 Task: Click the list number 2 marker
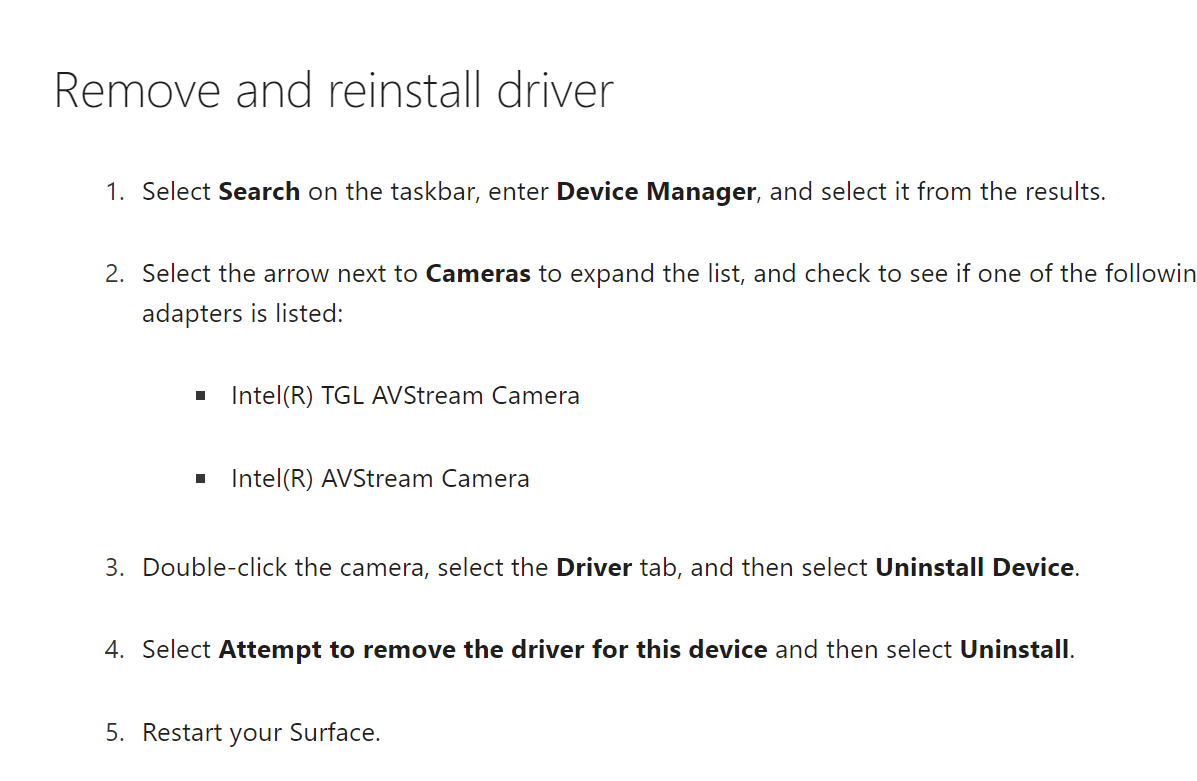[114, 274]
